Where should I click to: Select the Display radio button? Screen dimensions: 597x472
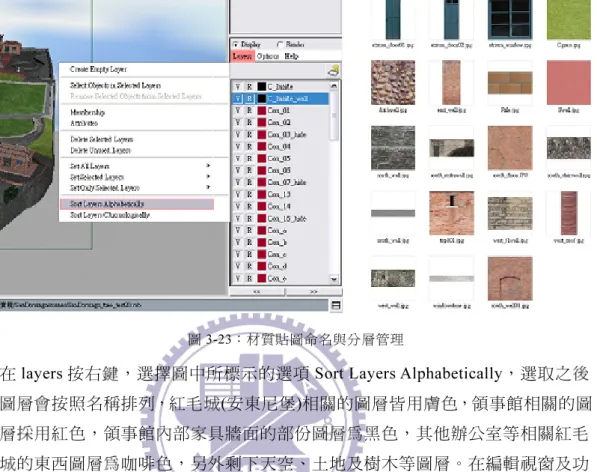click(x=236, y=45)
